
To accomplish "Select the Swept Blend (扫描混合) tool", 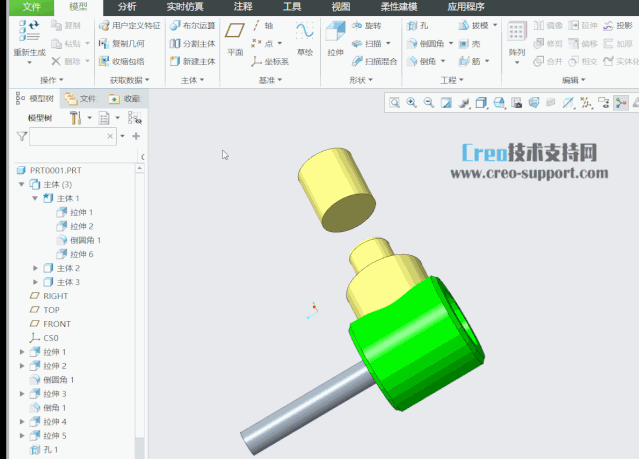I will coord(374,61).
